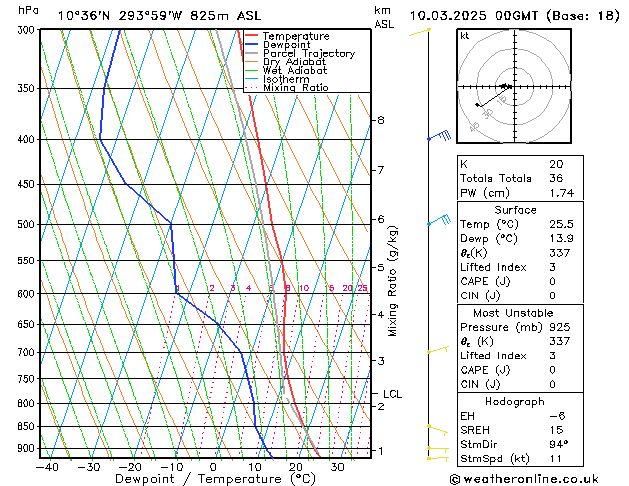Click the 'Surface' section heading
Screen dimensions: 629x486
515,210
